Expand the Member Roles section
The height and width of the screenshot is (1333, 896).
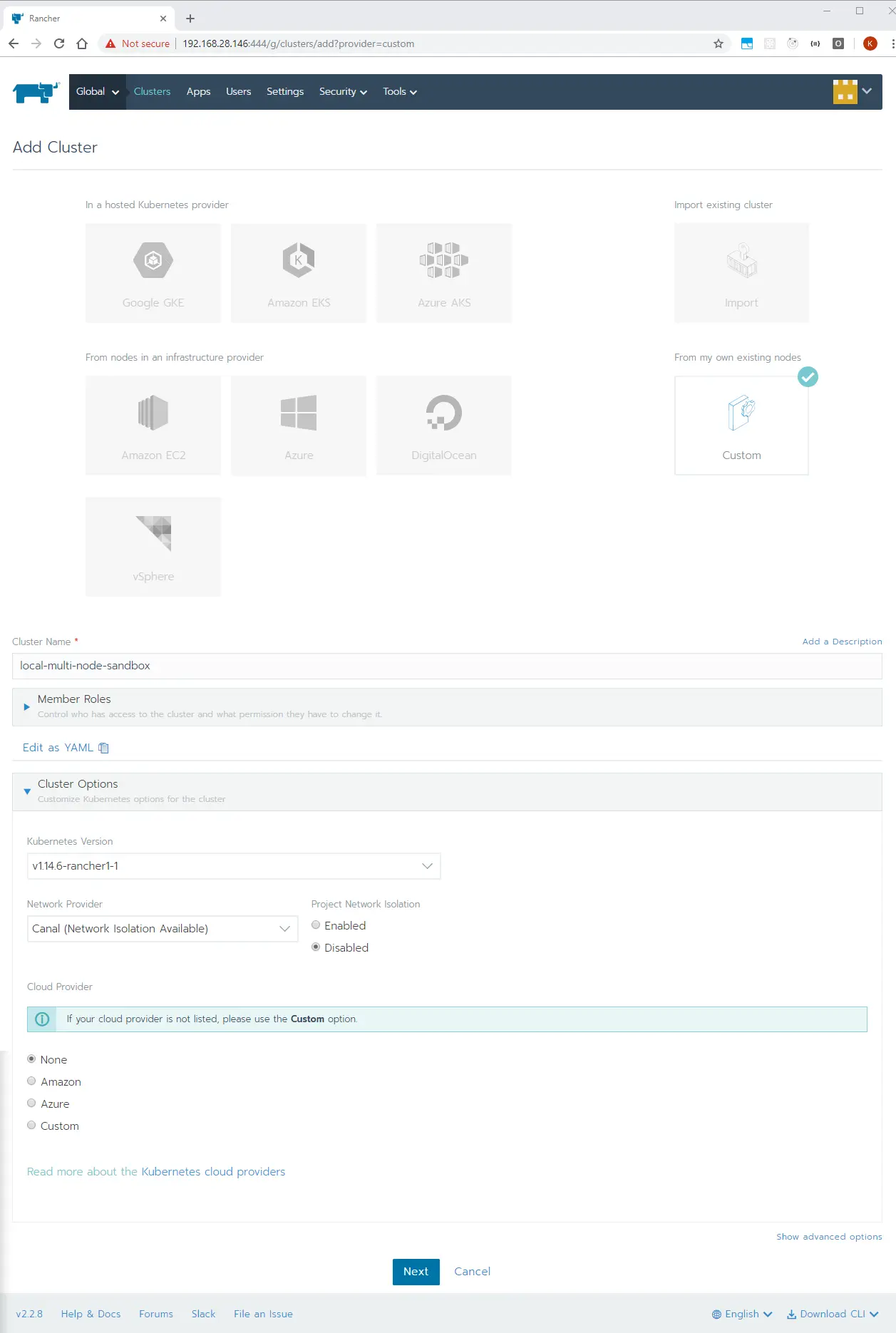point(447,706)
